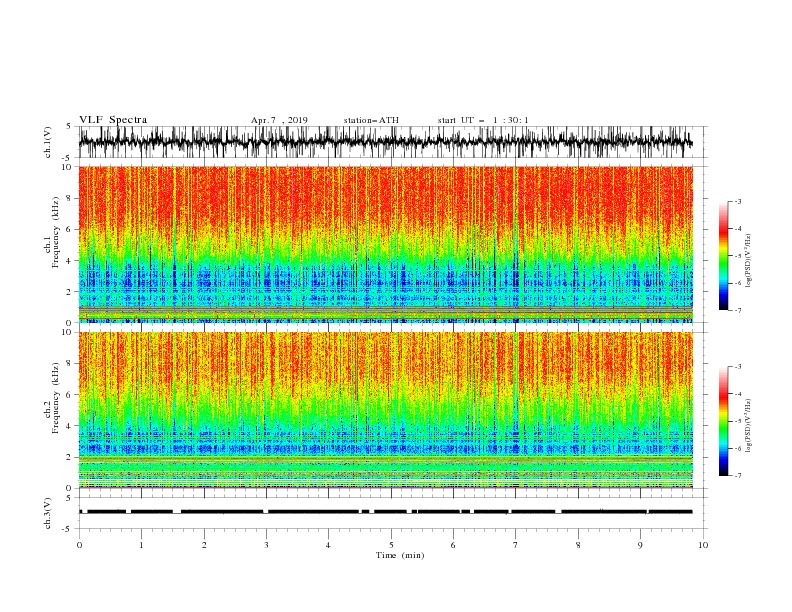Click the "-4" label on the ch.2 colorbar

(737, 394)
